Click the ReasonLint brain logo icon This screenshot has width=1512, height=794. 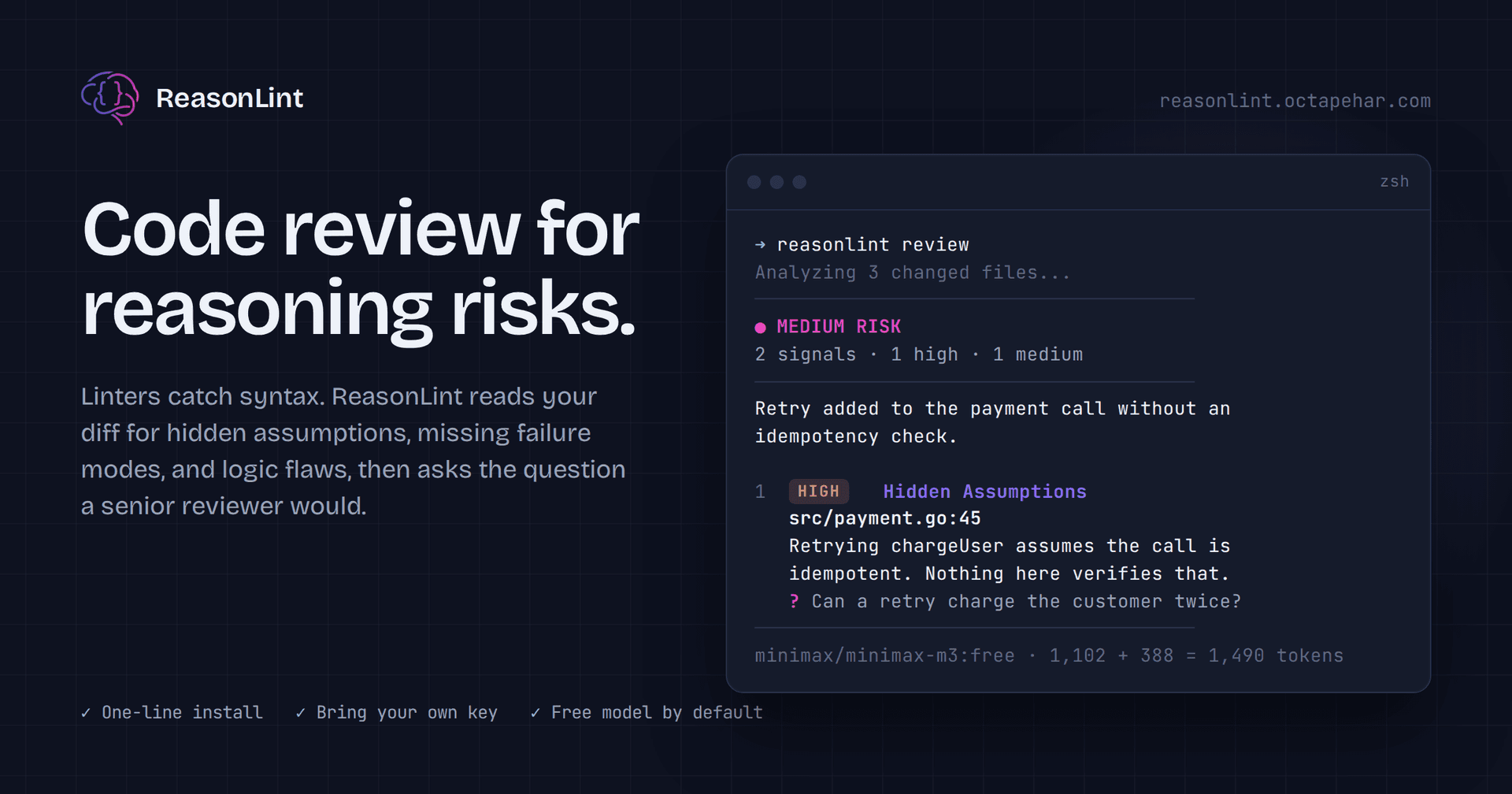tap(110, 98)
